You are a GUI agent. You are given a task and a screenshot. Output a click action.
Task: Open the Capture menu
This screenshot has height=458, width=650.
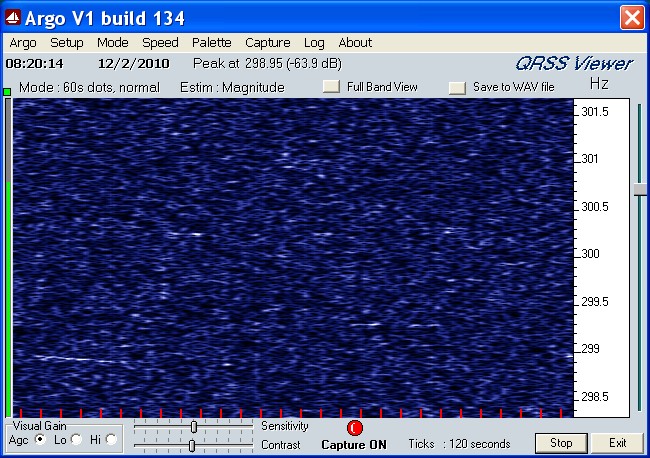(x=268, y=43)
